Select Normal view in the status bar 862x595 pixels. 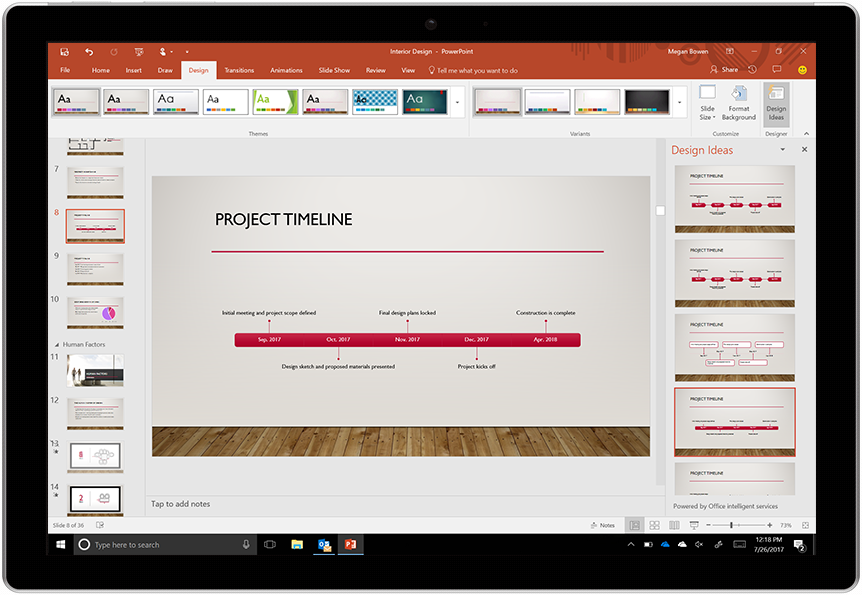pos(634,524)
